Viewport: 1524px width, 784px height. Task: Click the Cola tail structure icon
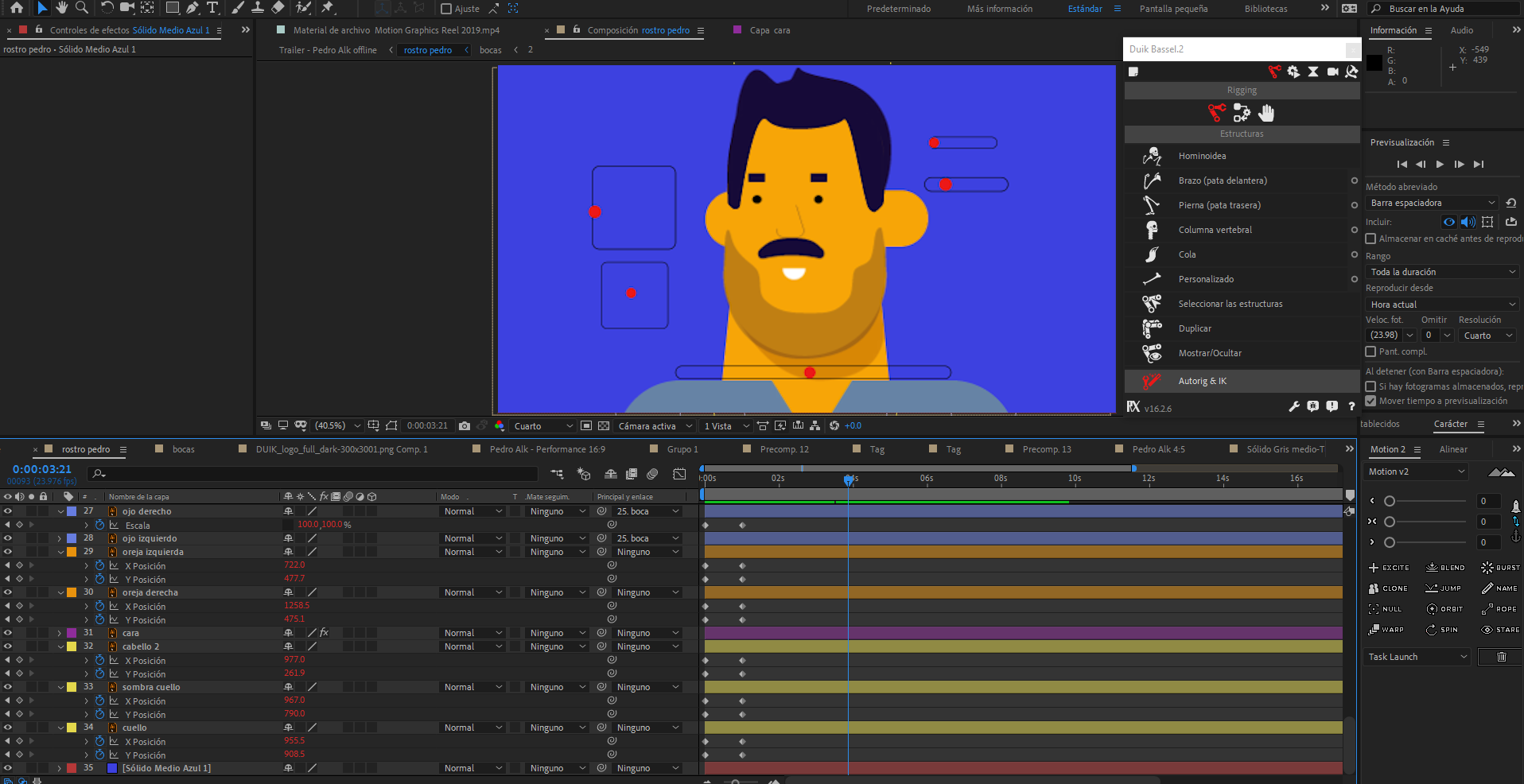point(1151,254)
